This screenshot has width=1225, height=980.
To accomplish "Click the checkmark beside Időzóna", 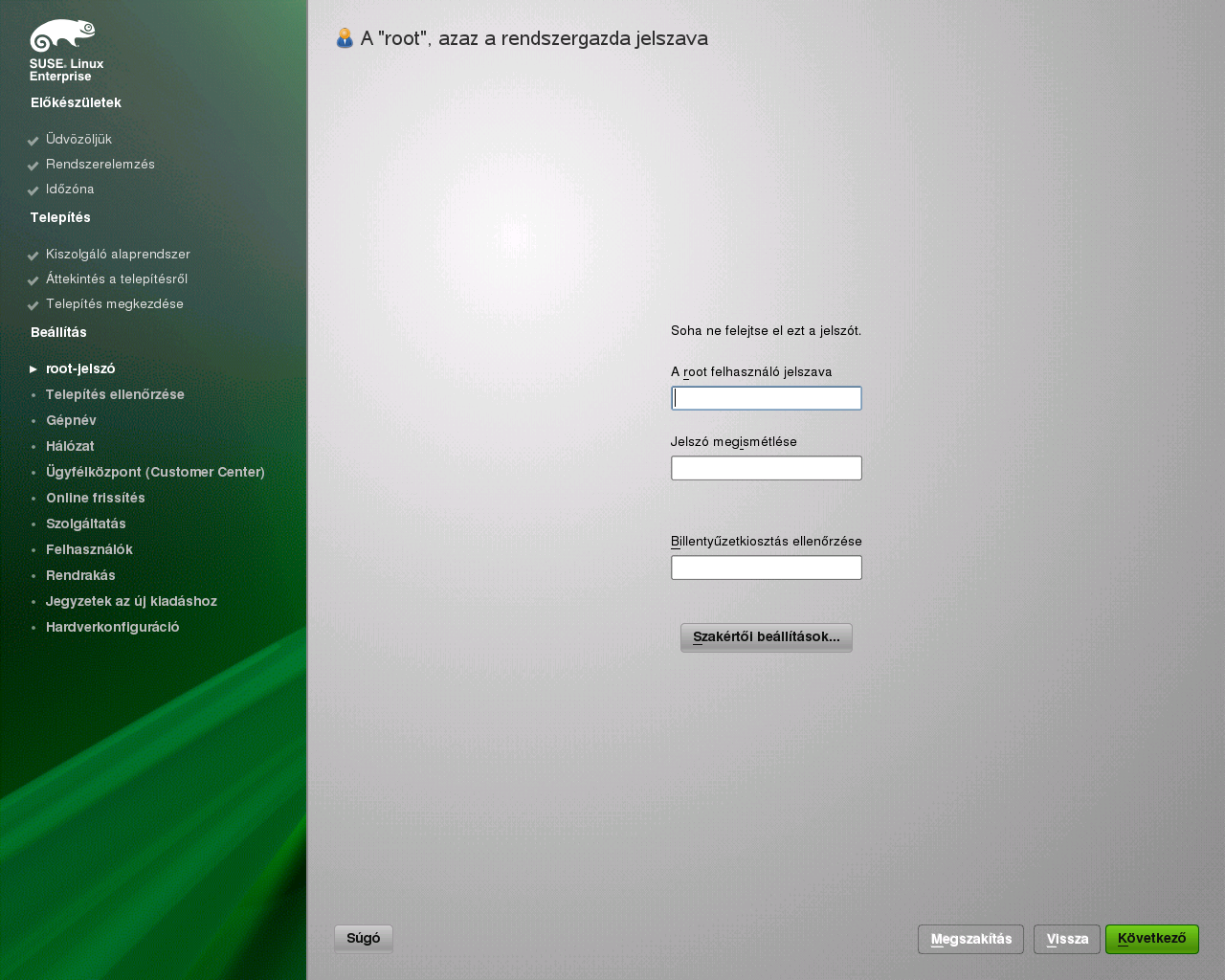I will [x=33, y=190].
